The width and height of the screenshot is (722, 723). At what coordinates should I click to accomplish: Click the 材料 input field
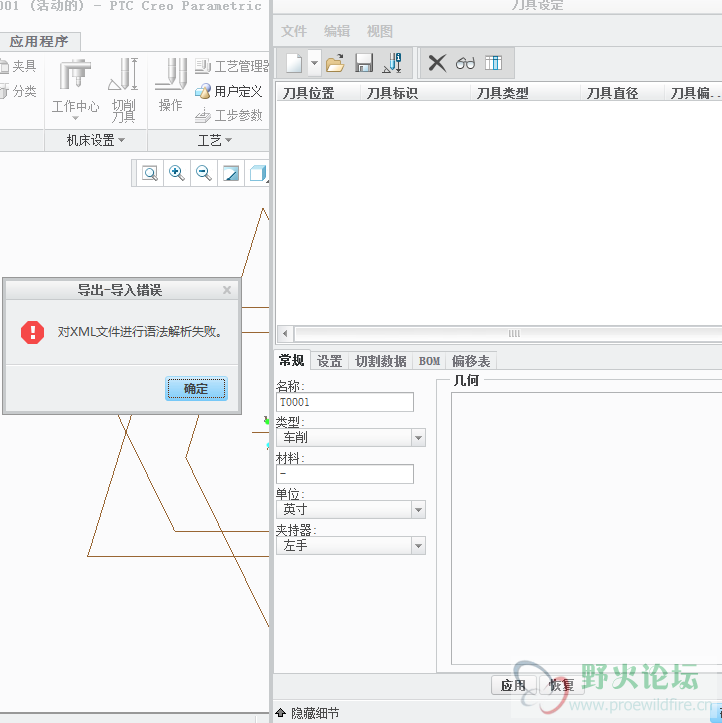click(345, 474)
